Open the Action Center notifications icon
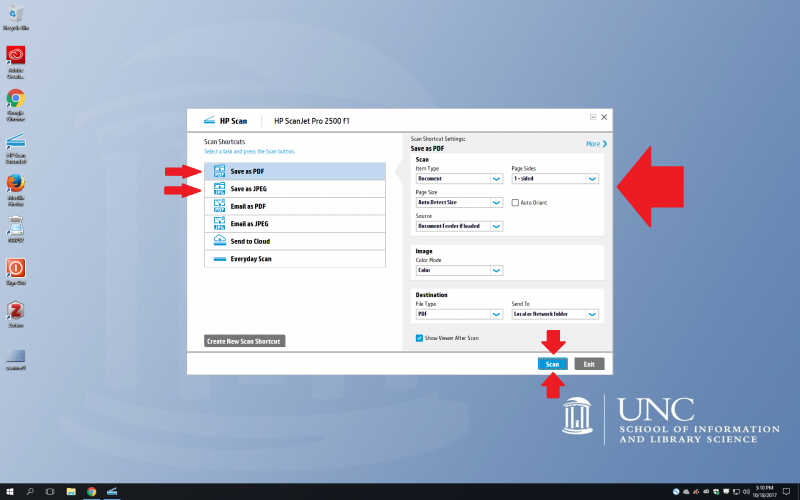The height and width of the screenshot is (500, 800). 786,491
